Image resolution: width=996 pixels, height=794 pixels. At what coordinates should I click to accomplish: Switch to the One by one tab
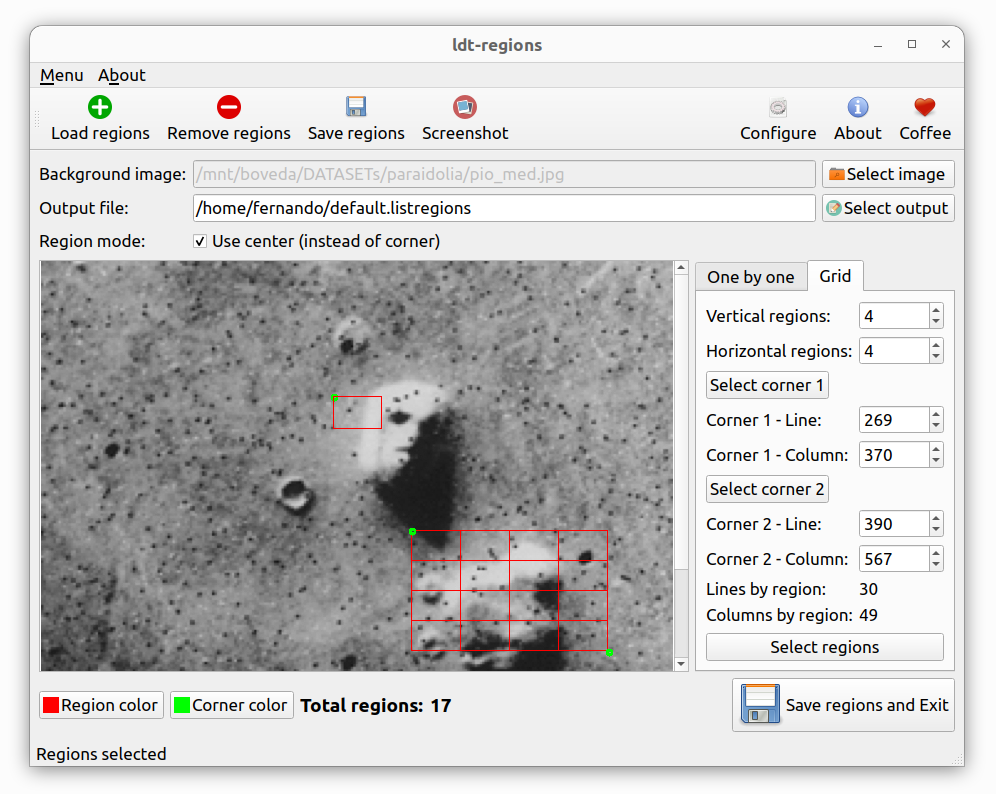tap(751, 278)
